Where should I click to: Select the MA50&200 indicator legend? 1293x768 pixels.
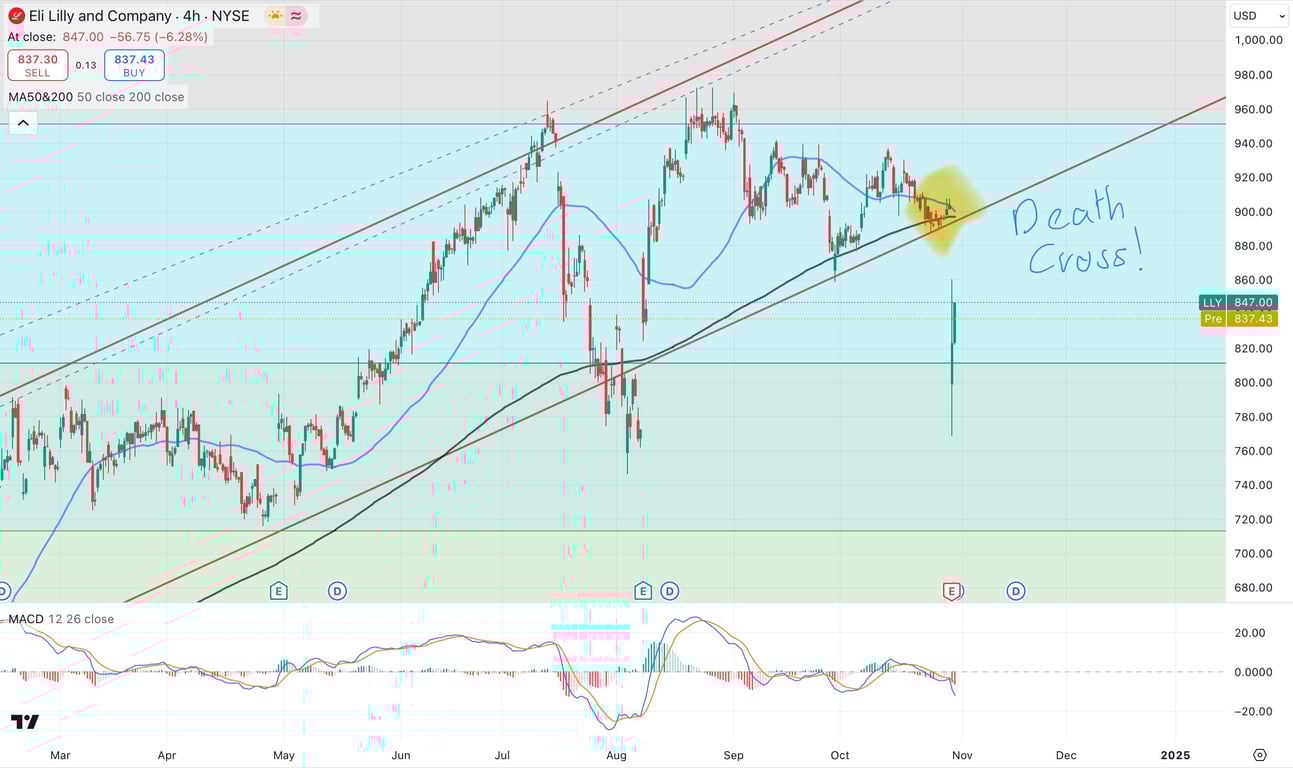[97, 97]
